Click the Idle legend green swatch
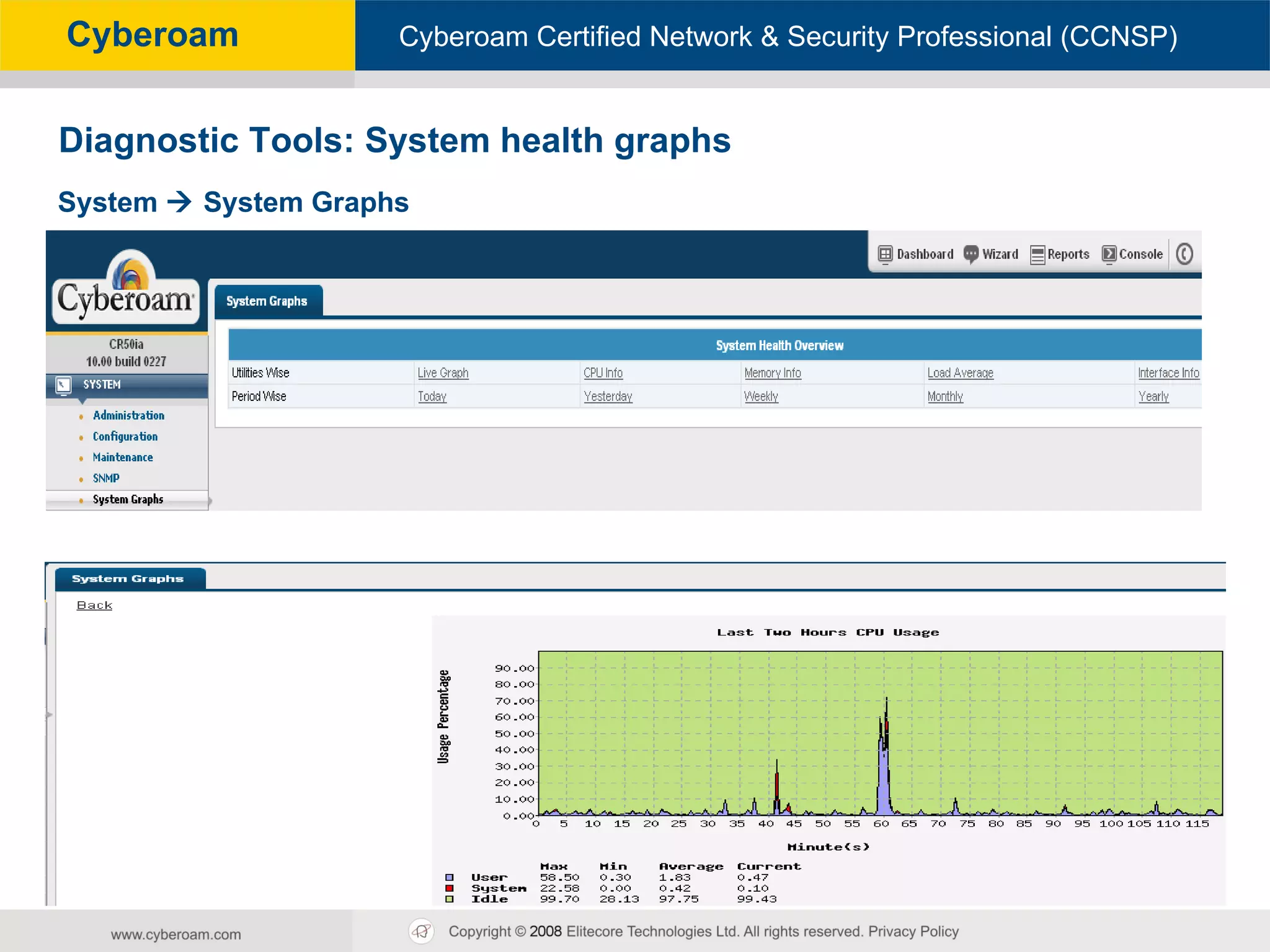 point(450,899)
